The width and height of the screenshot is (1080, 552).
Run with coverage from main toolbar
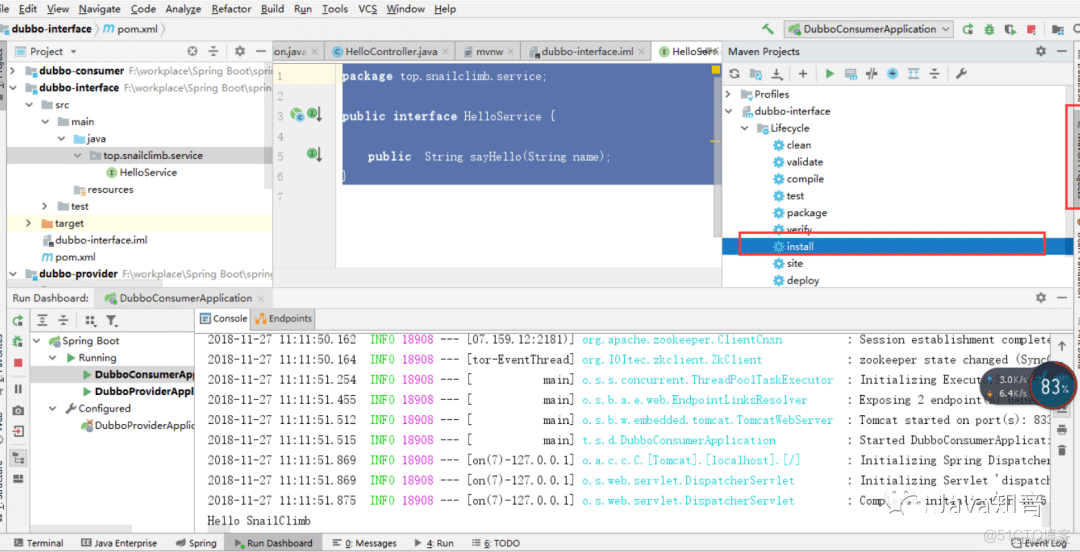click(x=1010, y=29)
